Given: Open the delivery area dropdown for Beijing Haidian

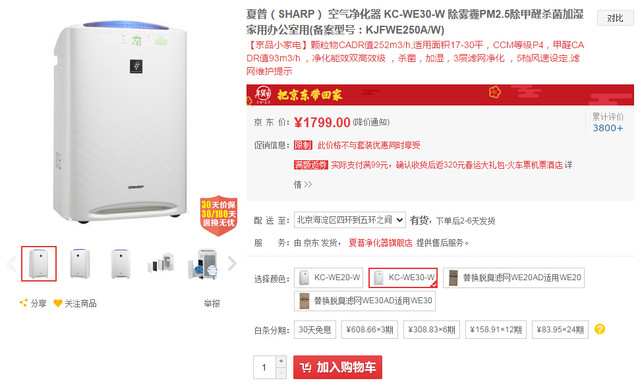Looking at the screenshot, I should point(350,220).
